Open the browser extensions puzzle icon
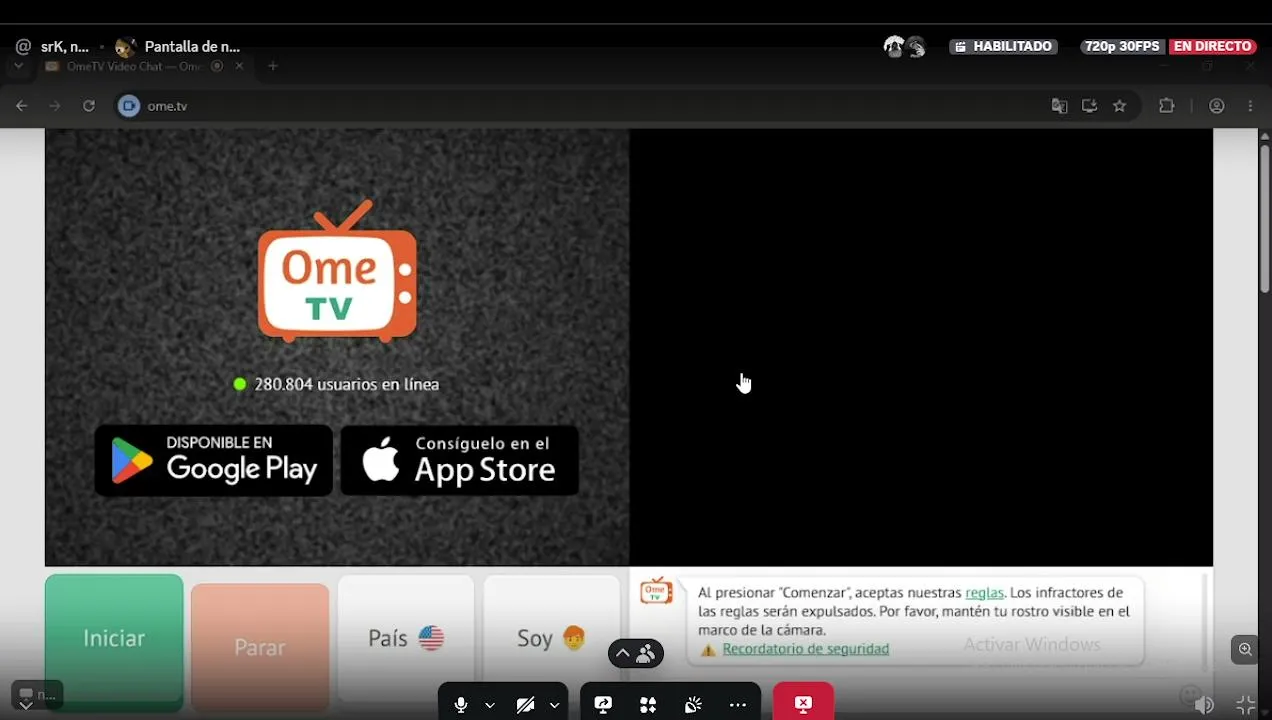Image resolution: width=1272 pixels, height=720 pixels. 1166,106
